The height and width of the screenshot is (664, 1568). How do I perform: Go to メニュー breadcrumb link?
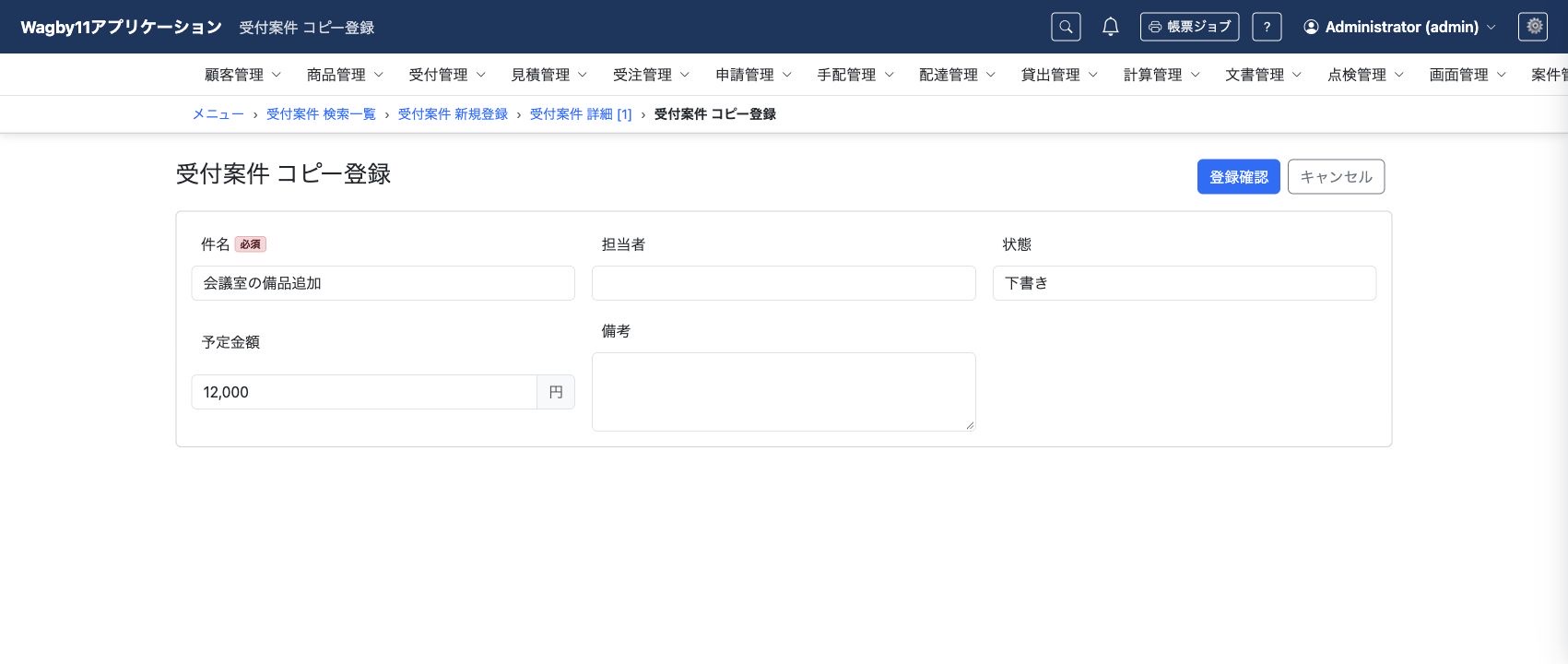pyautogui.click(x=218, y=114)
